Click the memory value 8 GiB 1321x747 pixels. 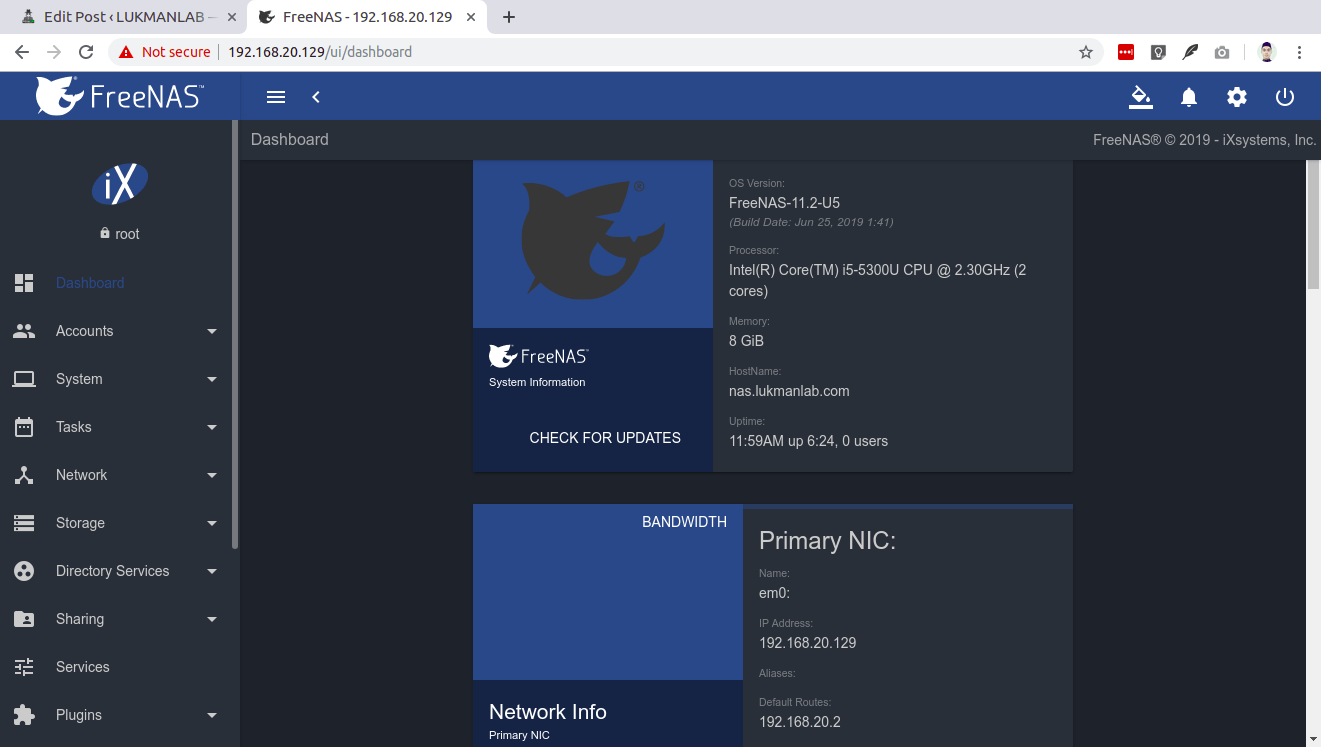[x=746, y=341]
